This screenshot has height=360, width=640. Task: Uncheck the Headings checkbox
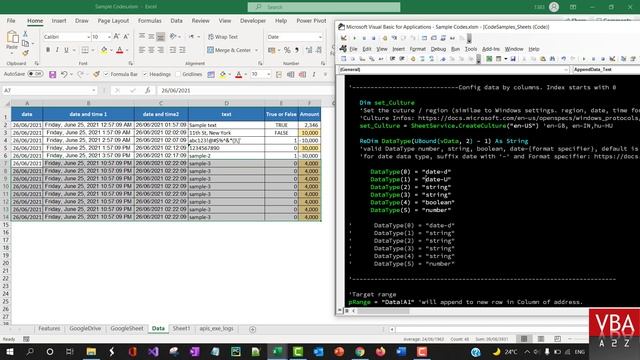pos(145,74)
